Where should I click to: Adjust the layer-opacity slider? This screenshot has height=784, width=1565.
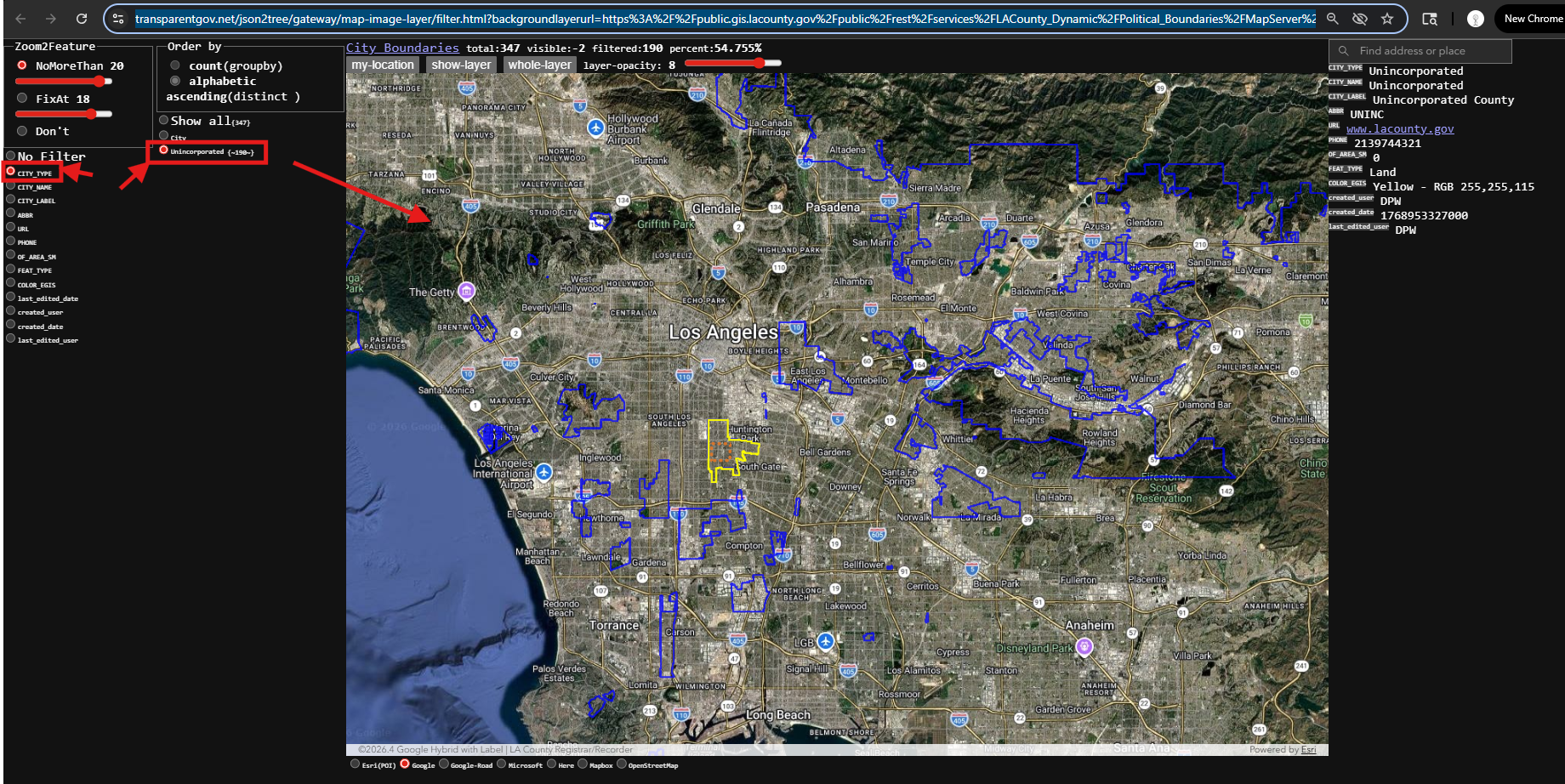(731, 63)
